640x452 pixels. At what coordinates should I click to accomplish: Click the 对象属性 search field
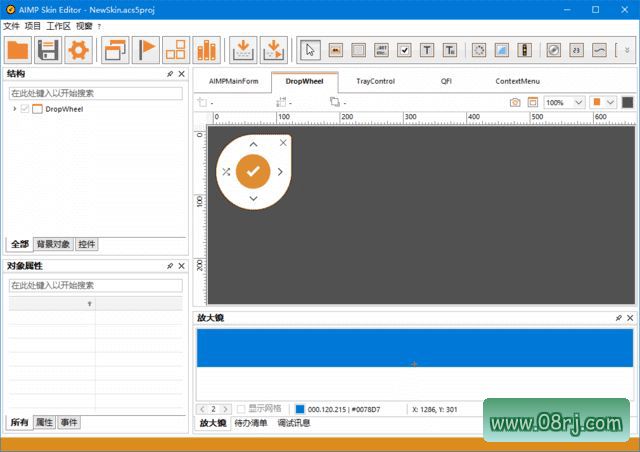(96, 285)
